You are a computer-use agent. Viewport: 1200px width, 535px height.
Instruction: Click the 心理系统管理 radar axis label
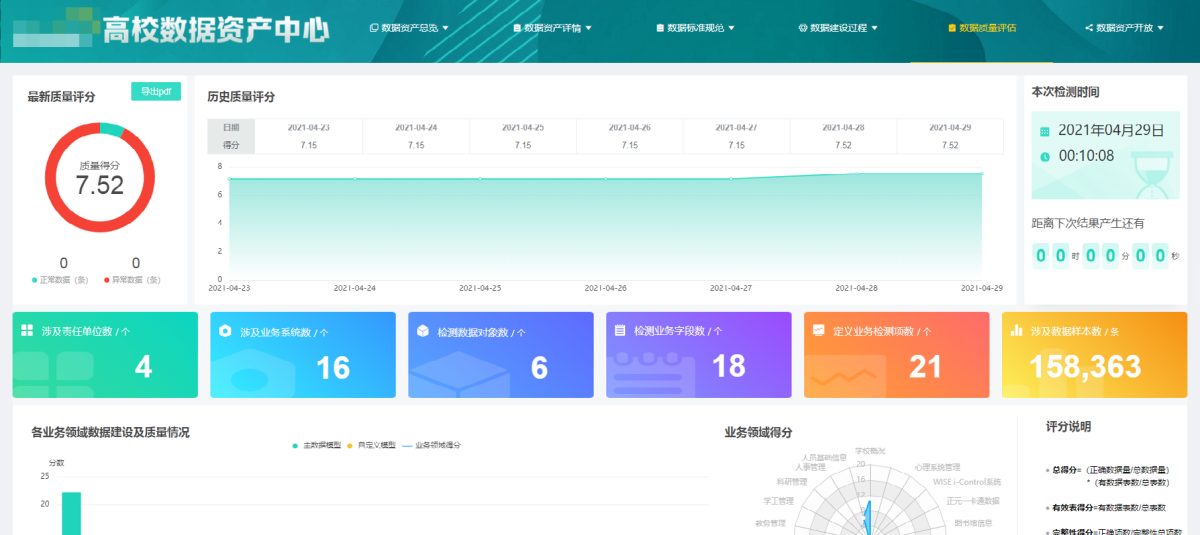point(937,467)
